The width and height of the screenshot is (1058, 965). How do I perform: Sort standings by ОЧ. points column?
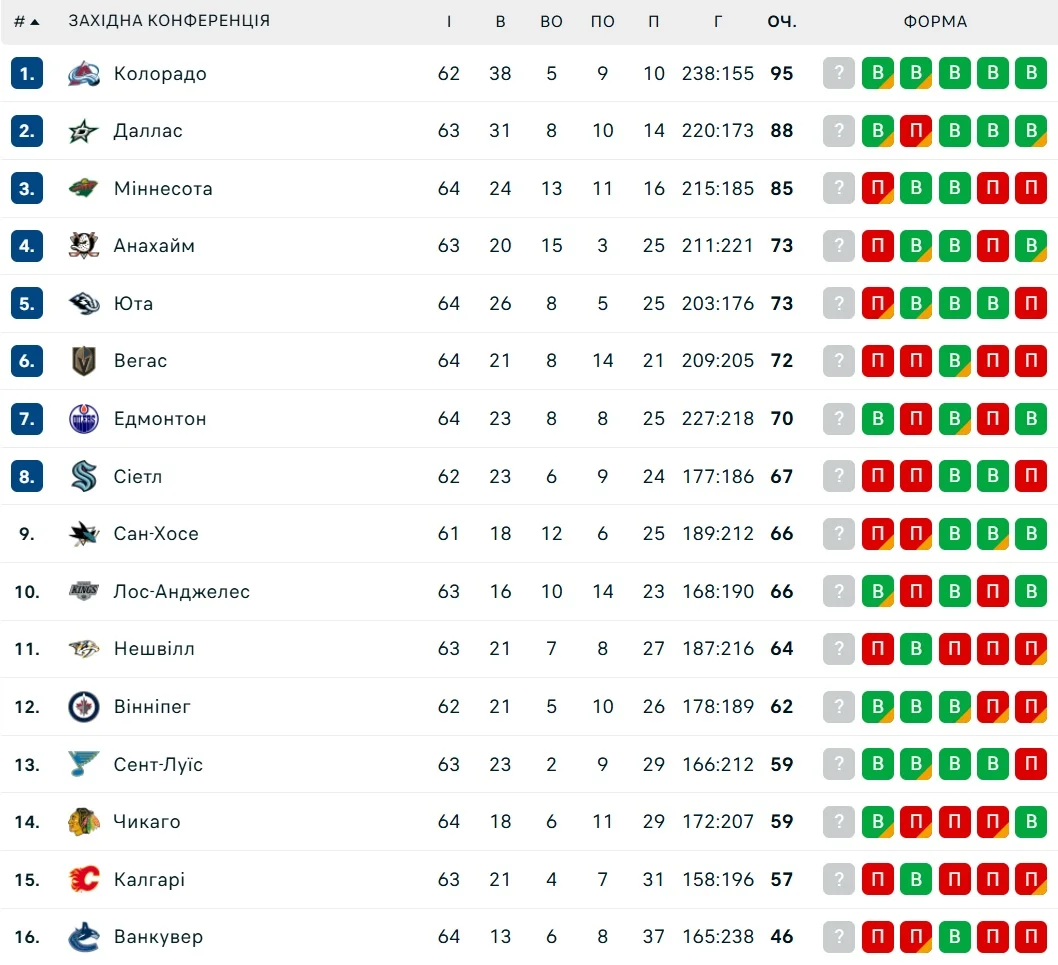pos(780,21)
